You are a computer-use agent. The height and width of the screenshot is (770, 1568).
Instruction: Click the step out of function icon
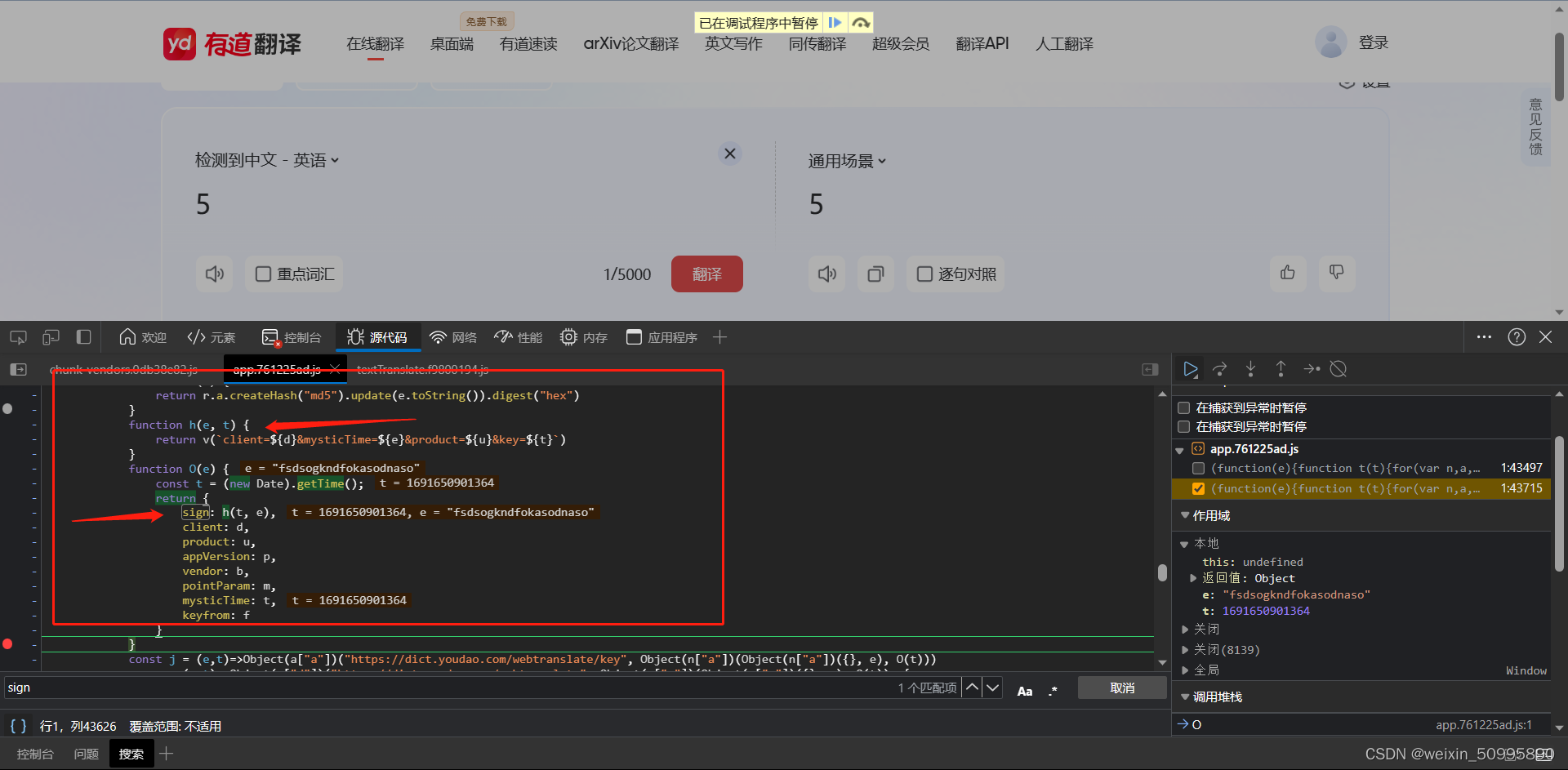(1281, 369)
